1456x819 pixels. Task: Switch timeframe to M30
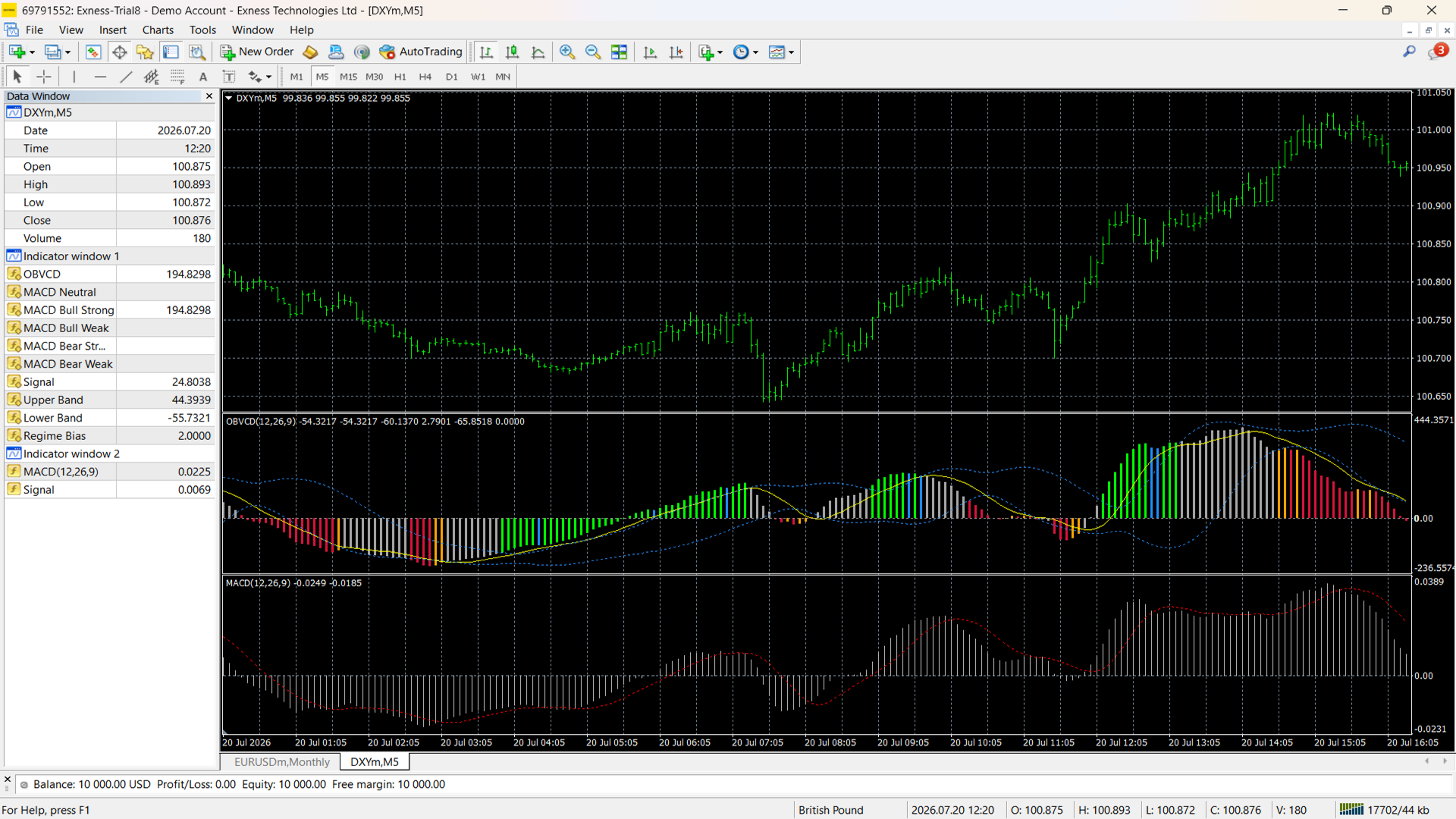tap(374, 77)
